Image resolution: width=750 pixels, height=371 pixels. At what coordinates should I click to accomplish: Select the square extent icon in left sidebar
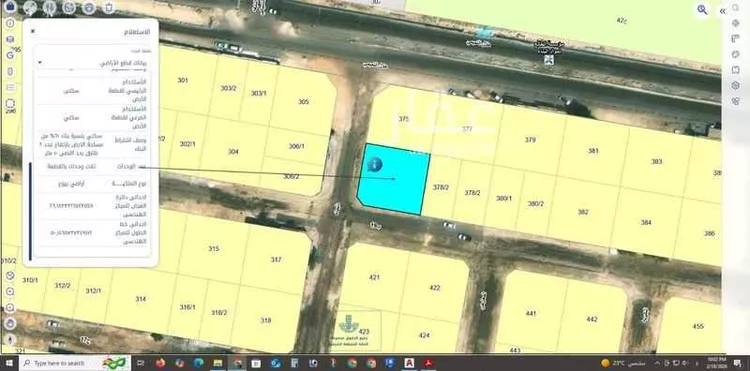tap(10, 103)
